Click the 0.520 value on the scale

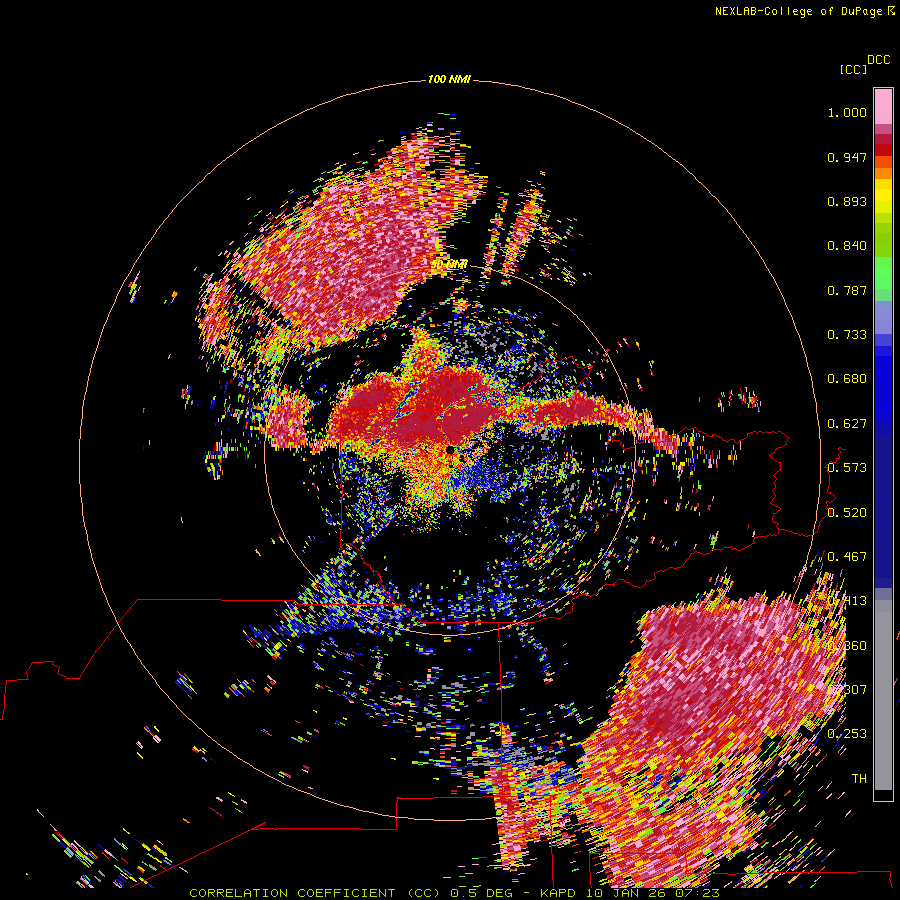(x=847, y=513)
